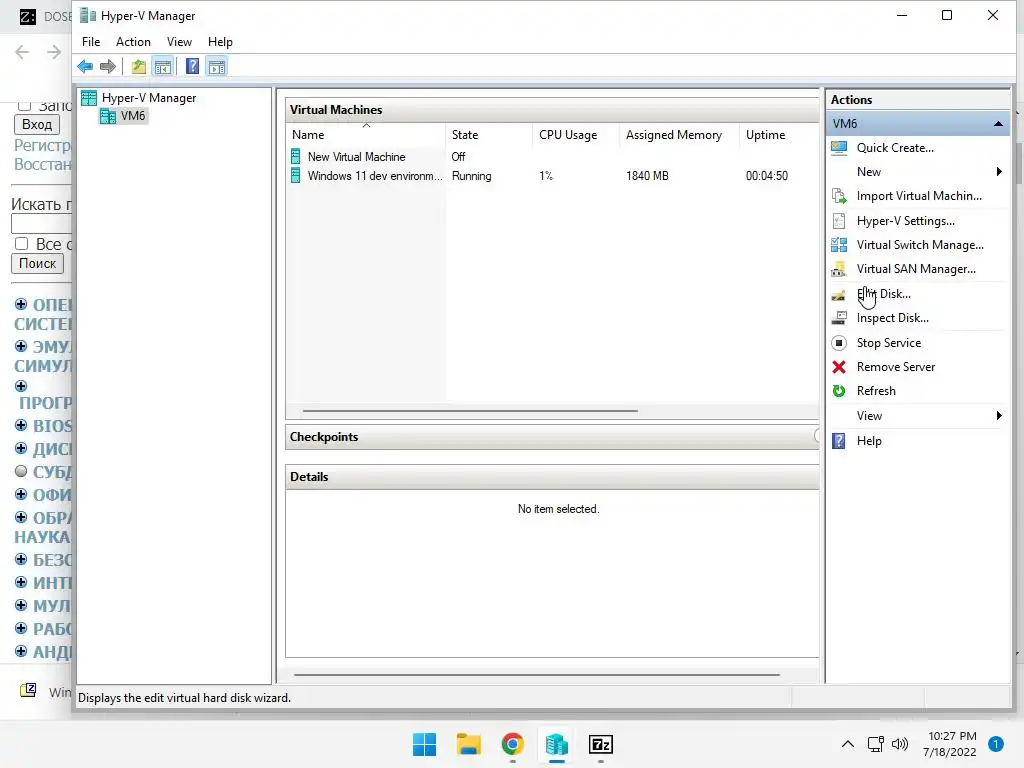The image size is (1024, 768).
Task: Sort by the Name column header
Action: (x=366, y=135)
